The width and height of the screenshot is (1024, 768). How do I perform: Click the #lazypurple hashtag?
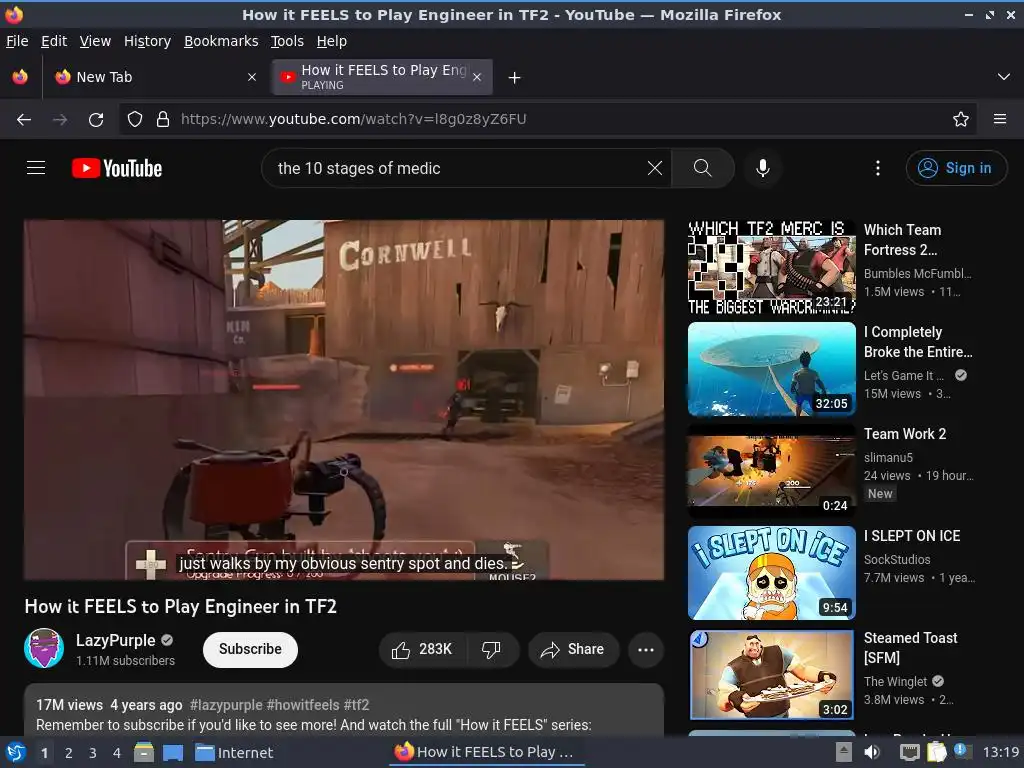pos(226,705)
